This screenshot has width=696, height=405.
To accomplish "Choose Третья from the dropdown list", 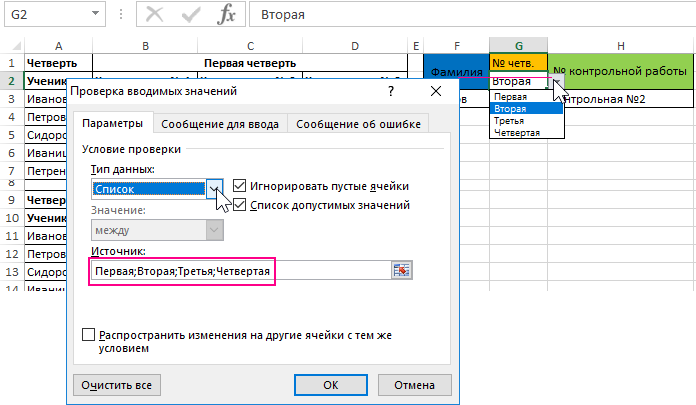I will [x=526, y=121].
